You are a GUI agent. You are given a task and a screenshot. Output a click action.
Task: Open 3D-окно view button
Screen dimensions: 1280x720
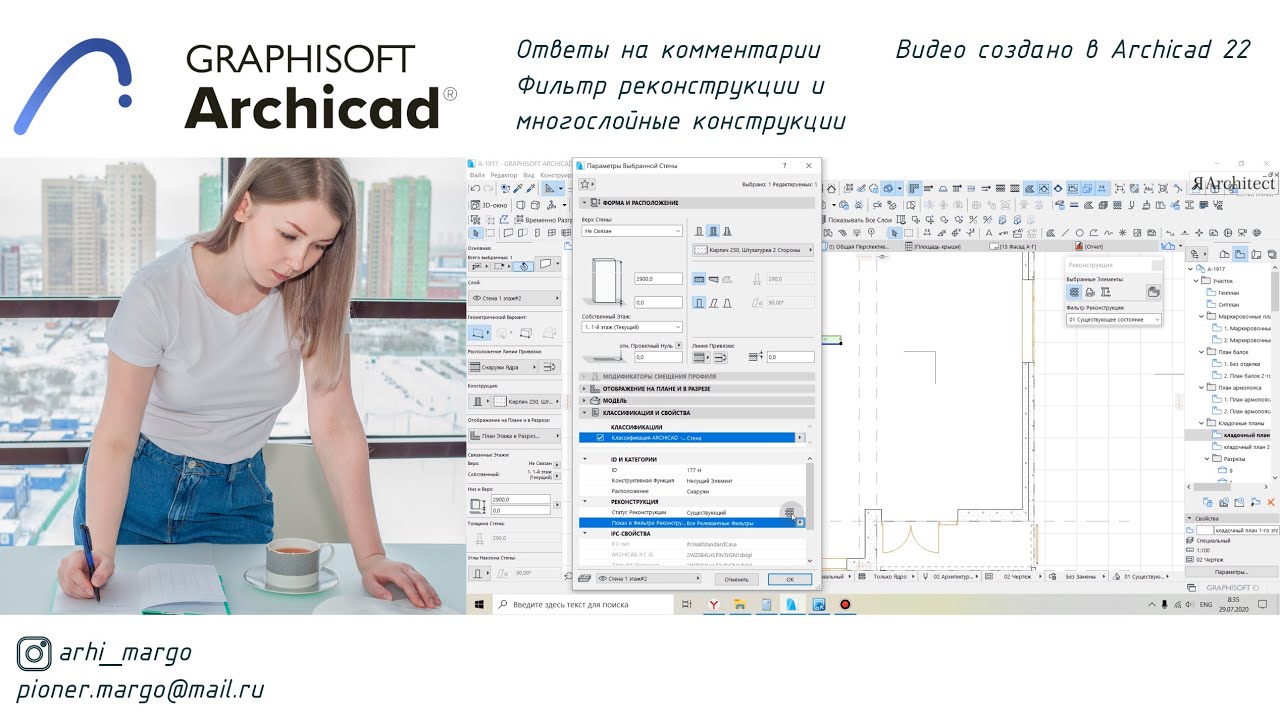489,205
